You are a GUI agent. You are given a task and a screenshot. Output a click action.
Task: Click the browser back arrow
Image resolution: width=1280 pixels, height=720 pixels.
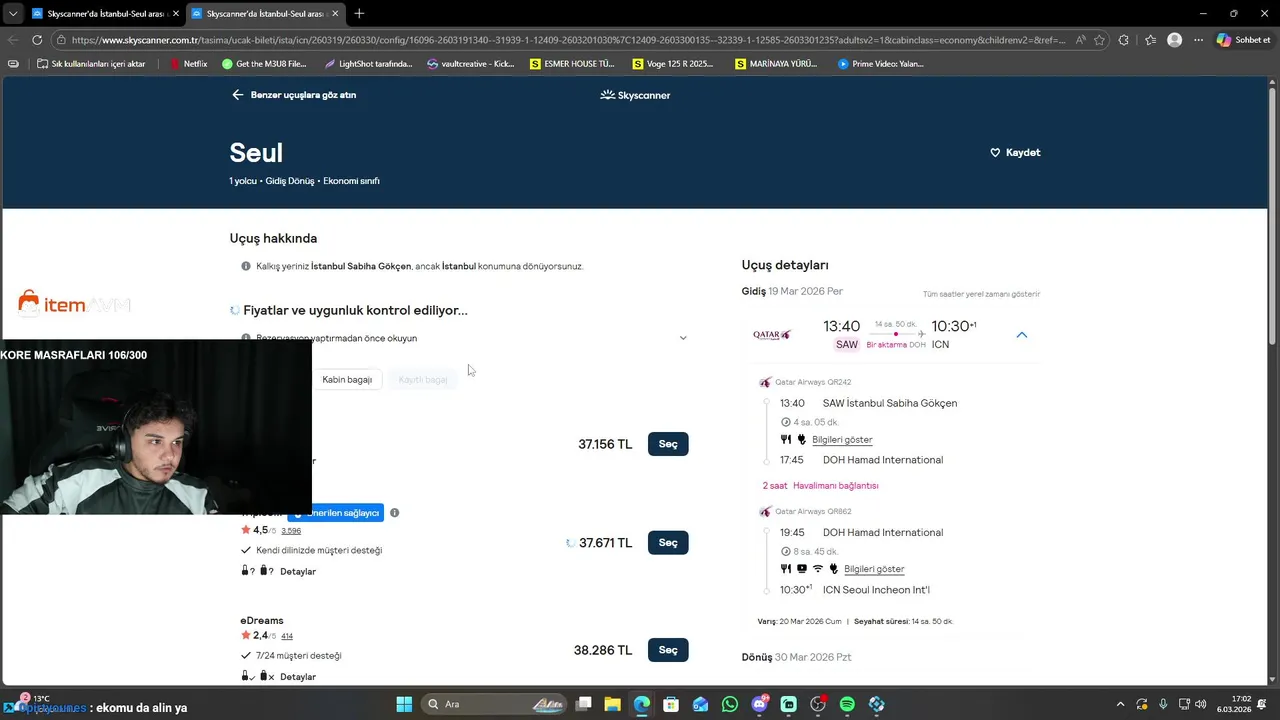tap(13, 40)
